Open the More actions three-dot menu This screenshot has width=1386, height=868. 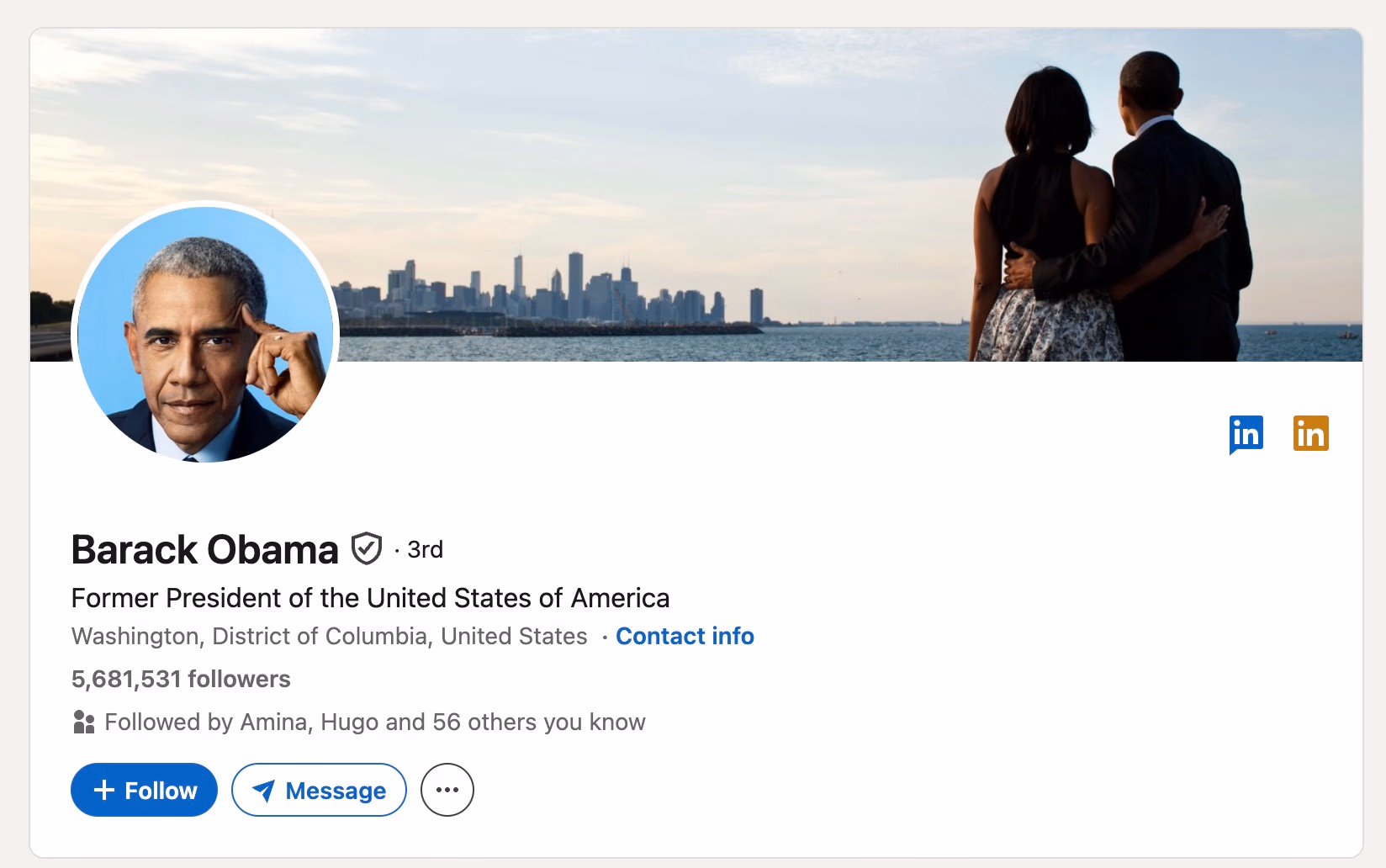click(447, 790)
